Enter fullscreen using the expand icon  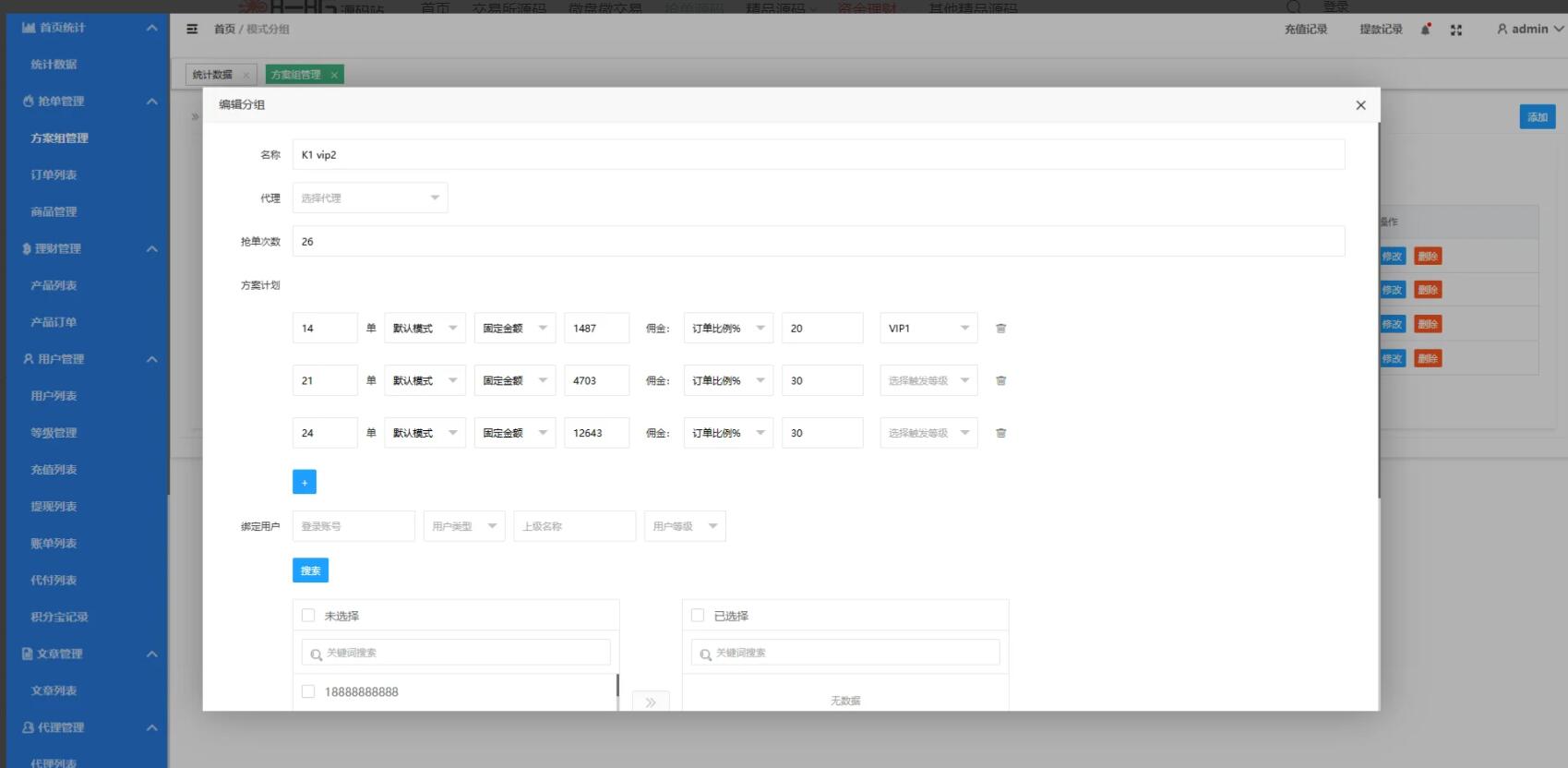(1456, 30)
